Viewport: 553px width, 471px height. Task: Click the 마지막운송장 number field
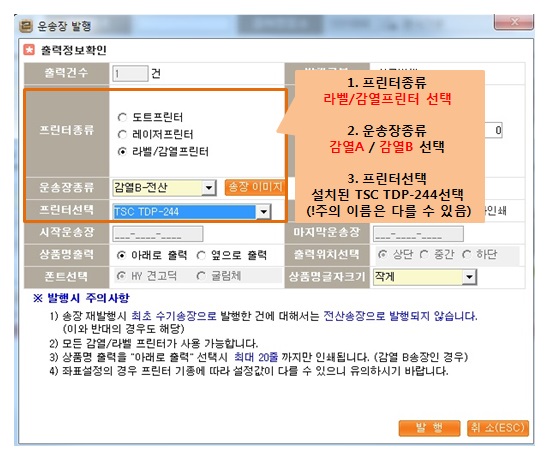pyautogui.click(x=418, y=234)
